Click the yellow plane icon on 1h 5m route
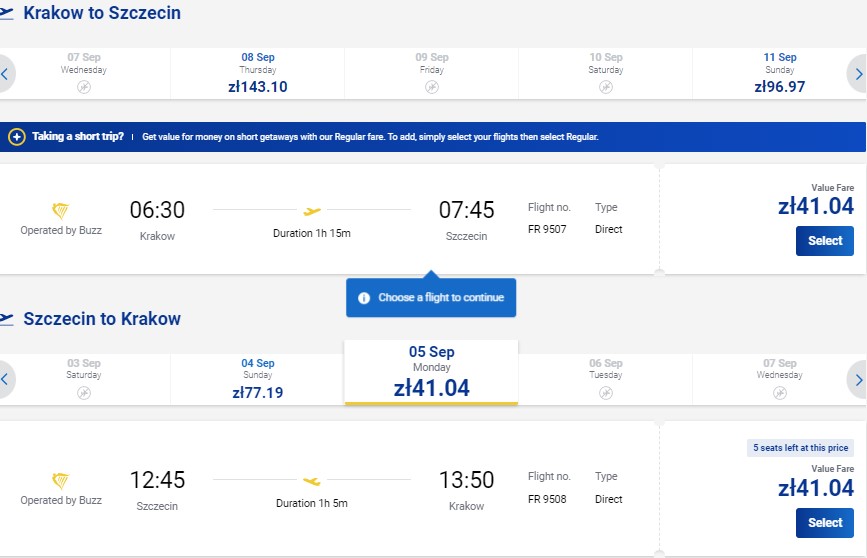The width and height of the screenshot is (867, 558). (x=312, y=481)
